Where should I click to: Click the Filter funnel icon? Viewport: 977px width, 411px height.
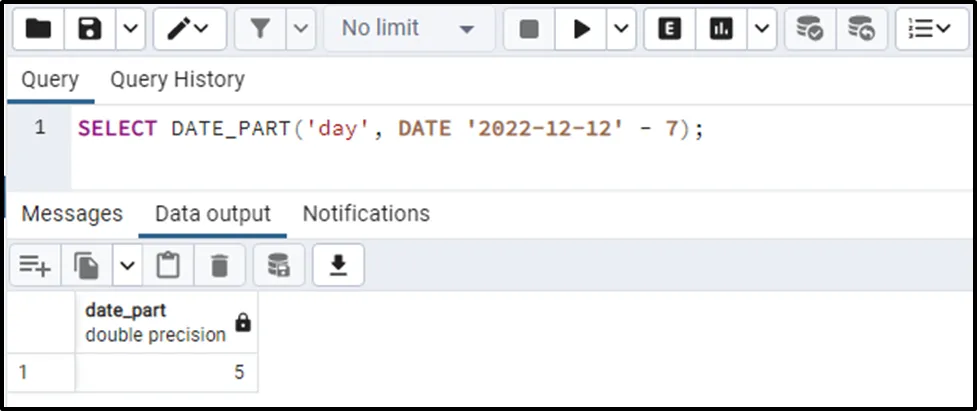[x=260, y=30]
